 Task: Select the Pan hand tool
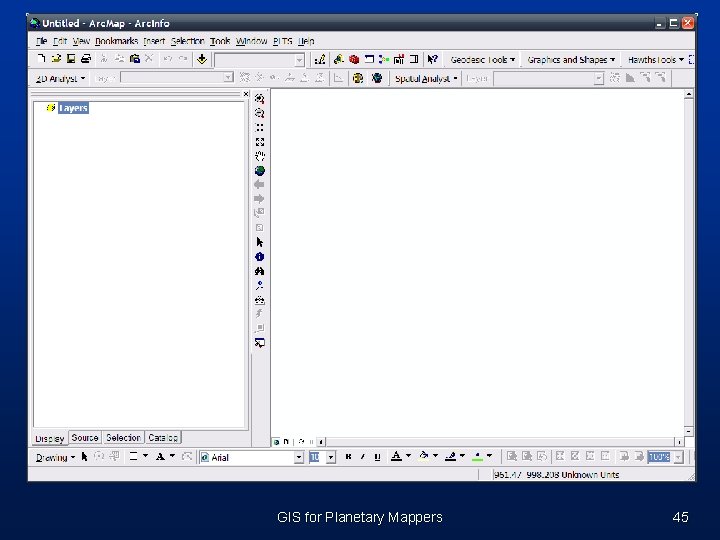[259, 156]
